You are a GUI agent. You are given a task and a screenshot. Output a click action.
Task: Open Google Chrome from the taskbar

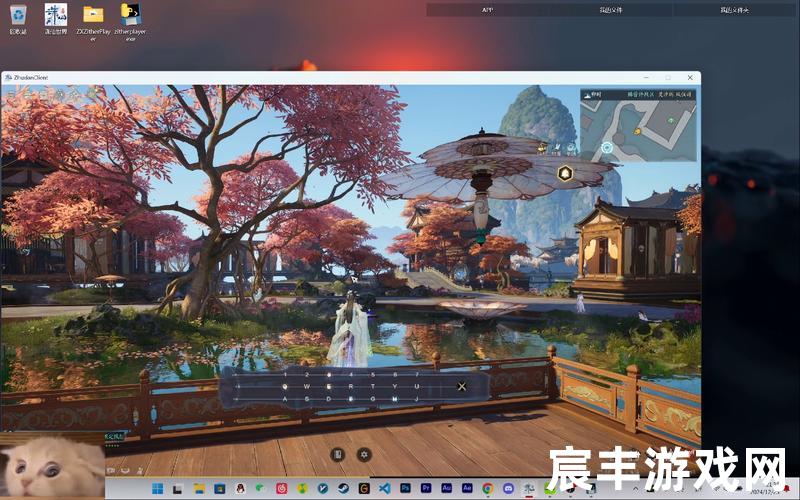[488, 489]
